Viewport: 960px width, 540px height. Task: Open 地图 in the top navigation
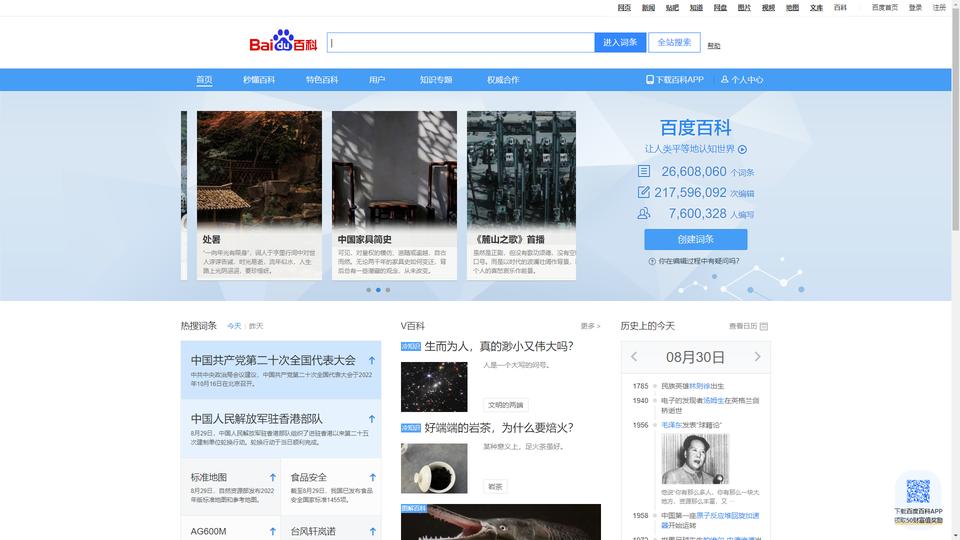click(x=792, y=7)
